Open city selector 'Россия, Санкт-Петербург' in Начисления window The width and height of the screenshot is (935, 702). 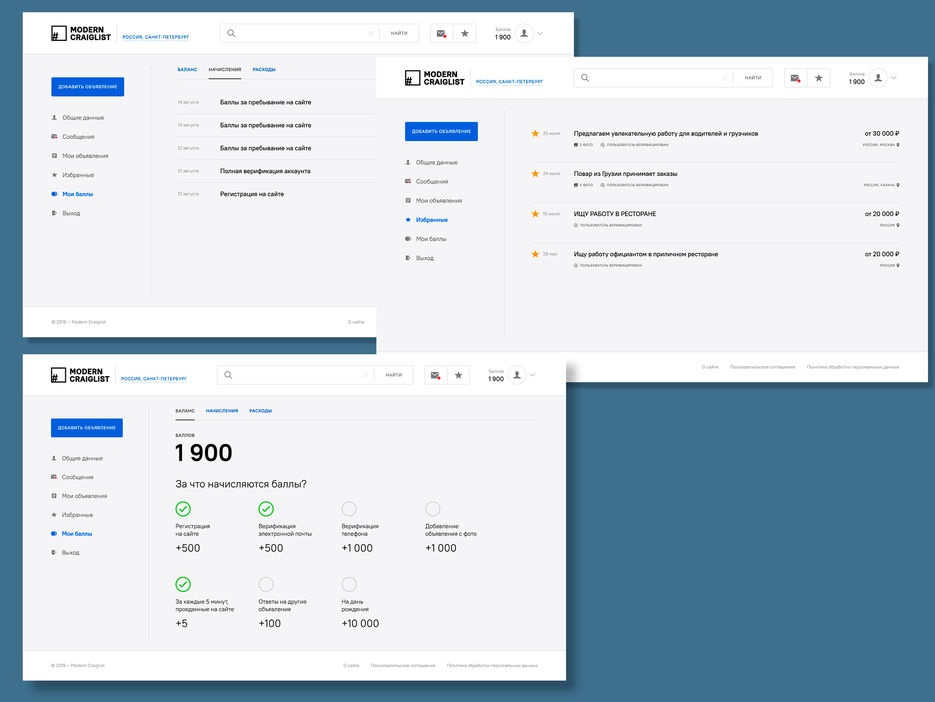[156, 37]
